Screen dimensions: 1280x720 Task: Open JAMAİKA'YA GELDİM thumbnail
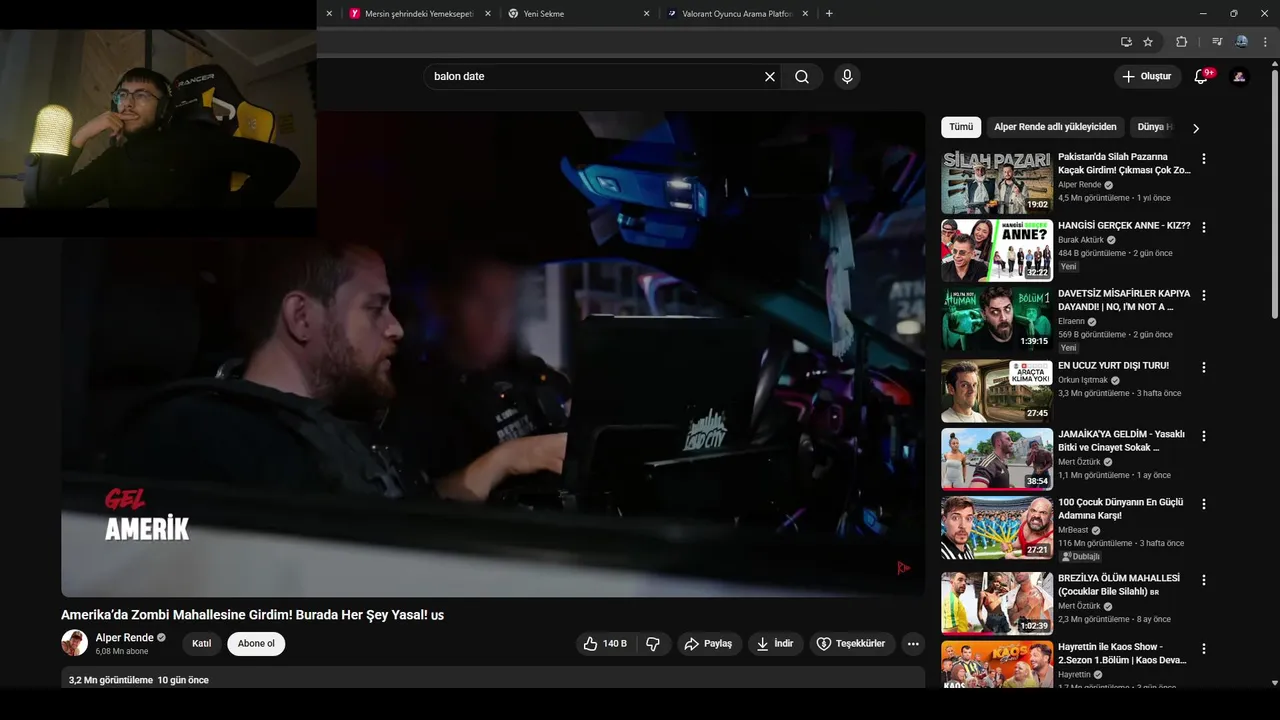click(997, 459)
